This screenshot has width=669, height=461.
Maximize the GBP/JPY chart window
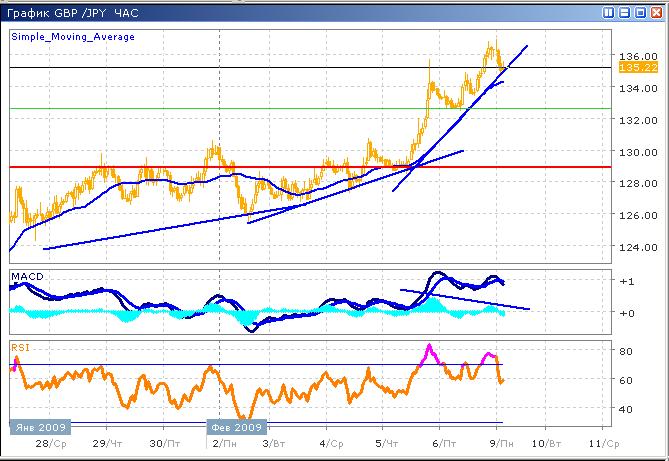pos(639,12)
